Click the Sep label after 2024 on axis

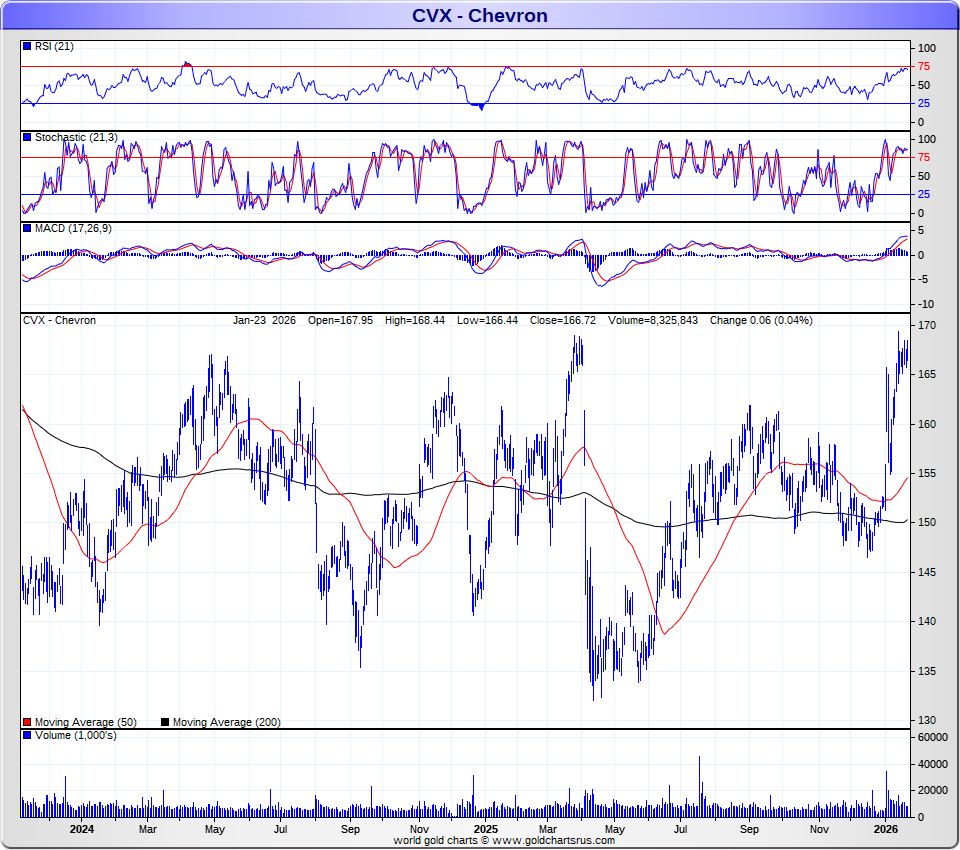pos(350,829)
